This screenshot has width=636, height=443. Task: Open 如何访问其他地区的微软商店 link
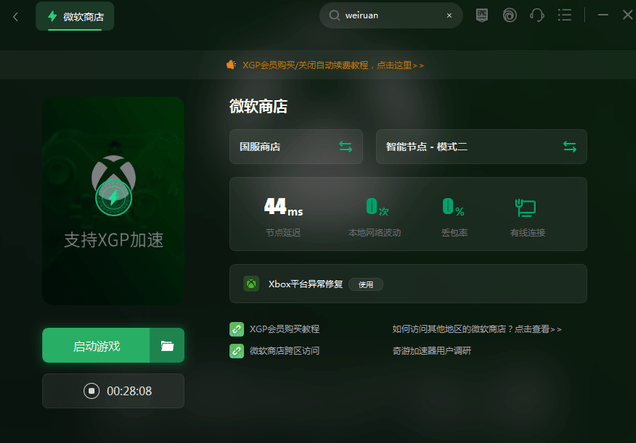click(477, 329)
